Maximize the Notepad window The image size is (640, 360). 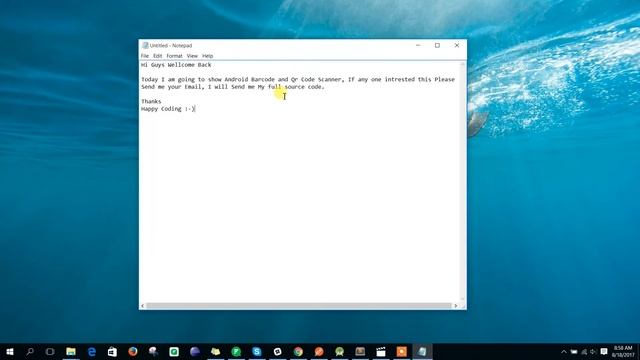(437, 45)
